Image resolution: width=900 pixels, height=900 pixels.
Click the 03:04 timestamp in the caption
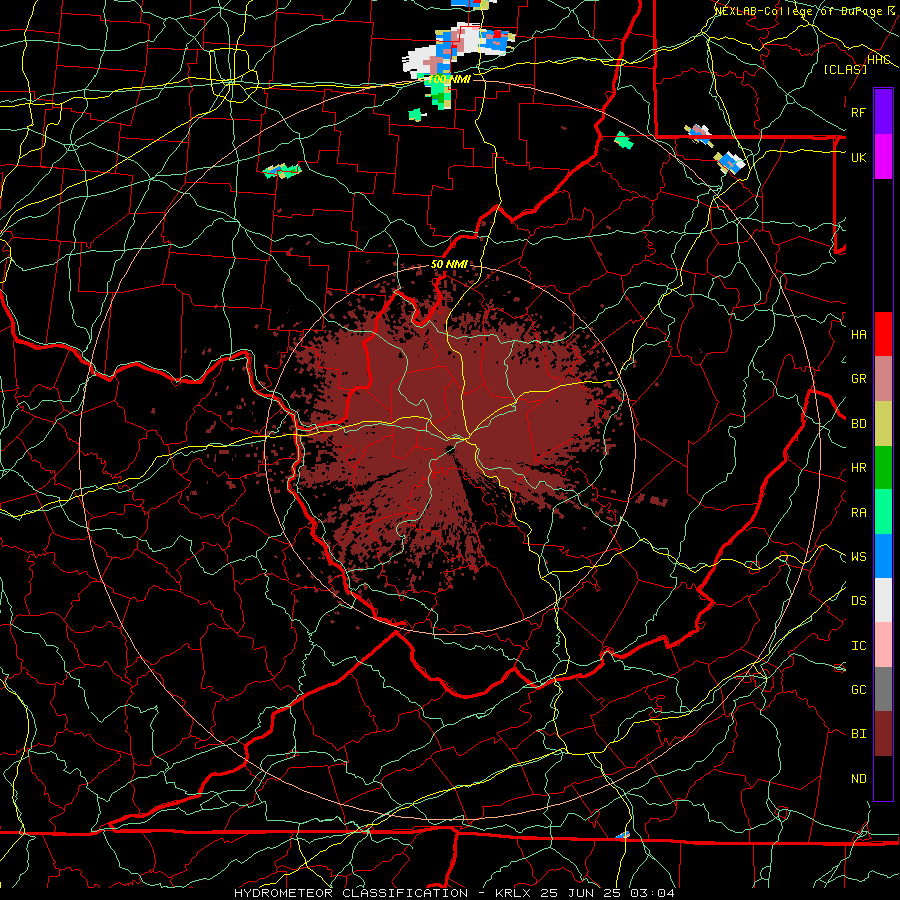(x=652, y=893)
